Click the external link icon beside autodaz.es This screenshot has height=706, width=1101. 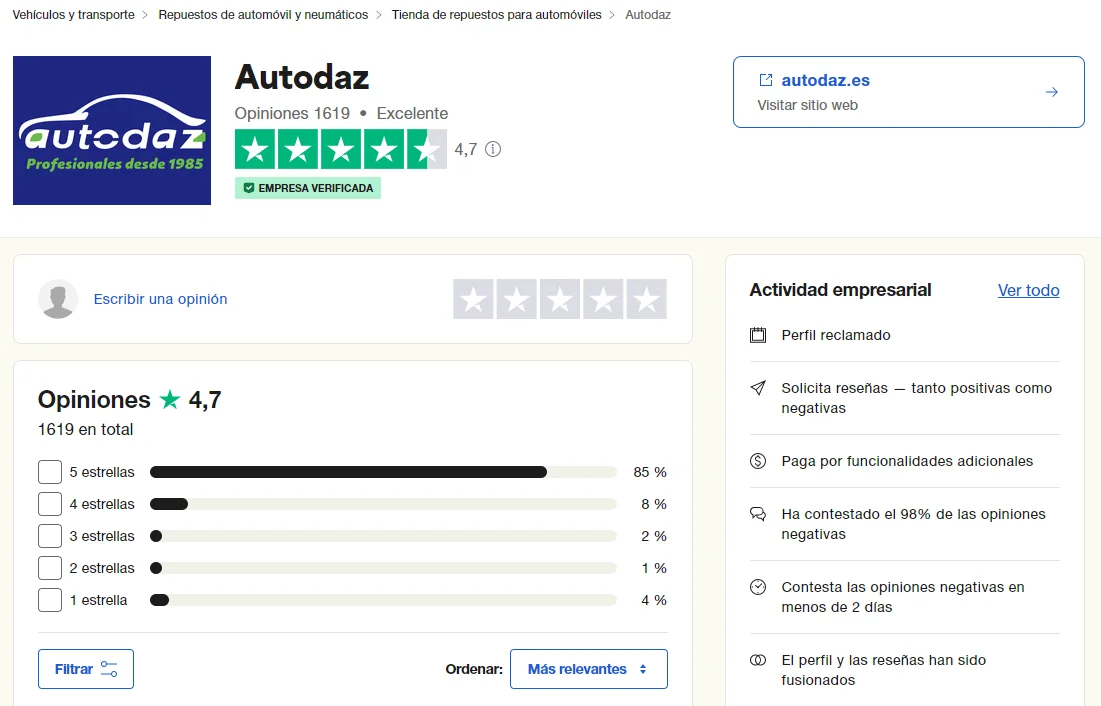click(x=765, y=80)
